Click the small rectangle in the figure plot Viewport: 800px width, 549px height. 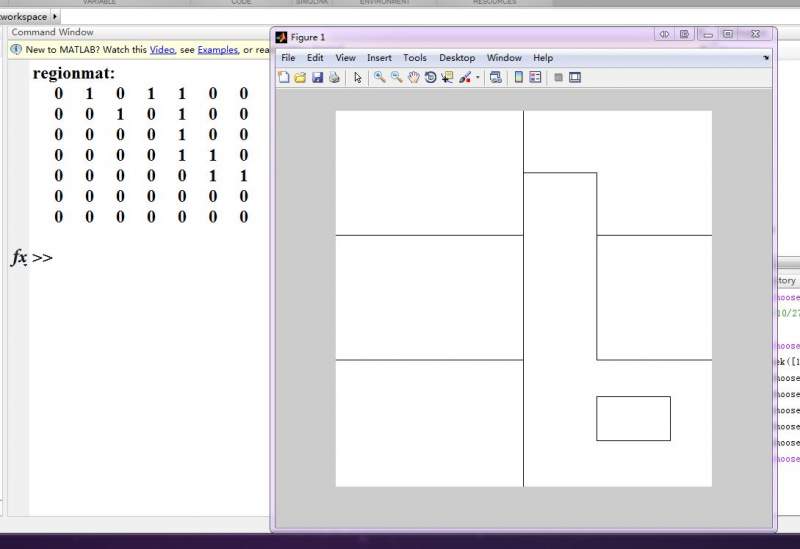(x=633, y=418)
